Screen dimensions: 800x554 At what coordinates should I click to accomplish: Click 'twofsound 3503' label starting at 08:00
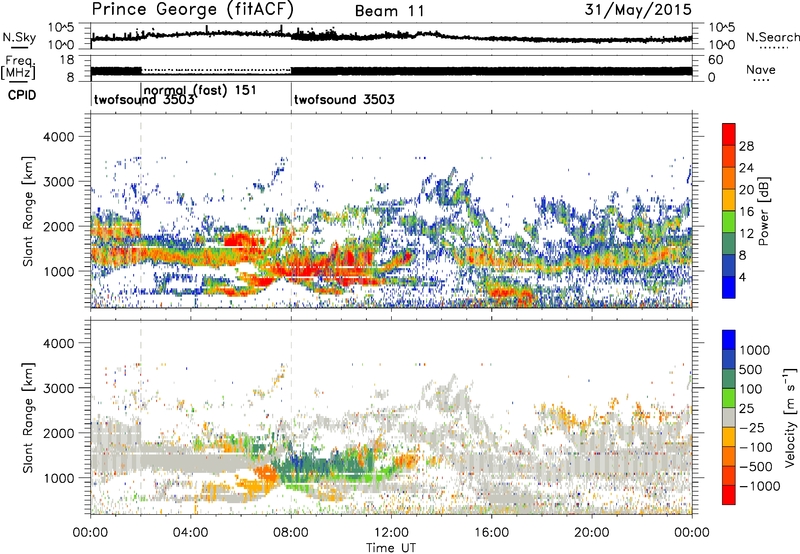click(x=344, y=99)
